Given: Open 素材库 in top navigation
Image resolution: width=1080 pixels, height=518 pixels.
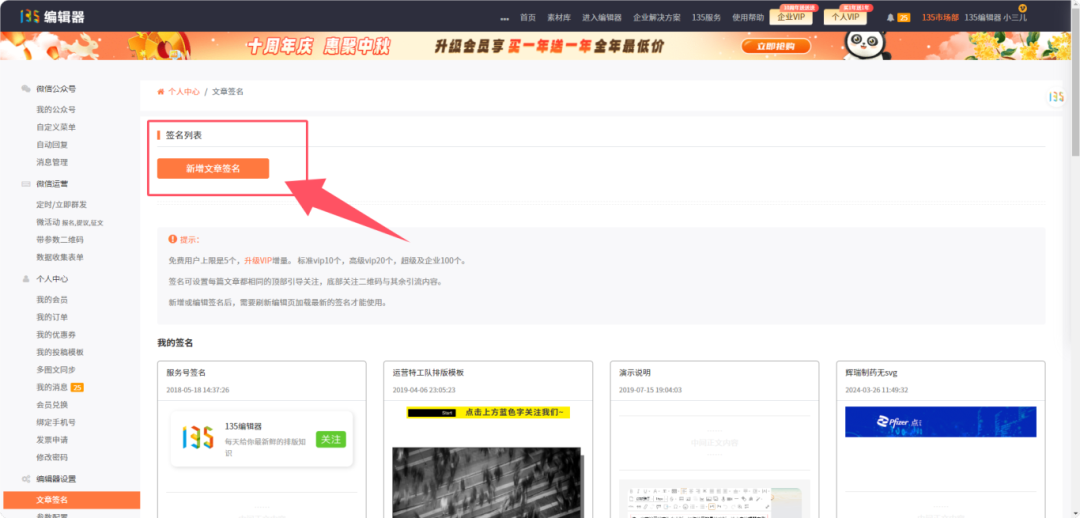Looking at the screenshot, I should [x=559, y=18].
